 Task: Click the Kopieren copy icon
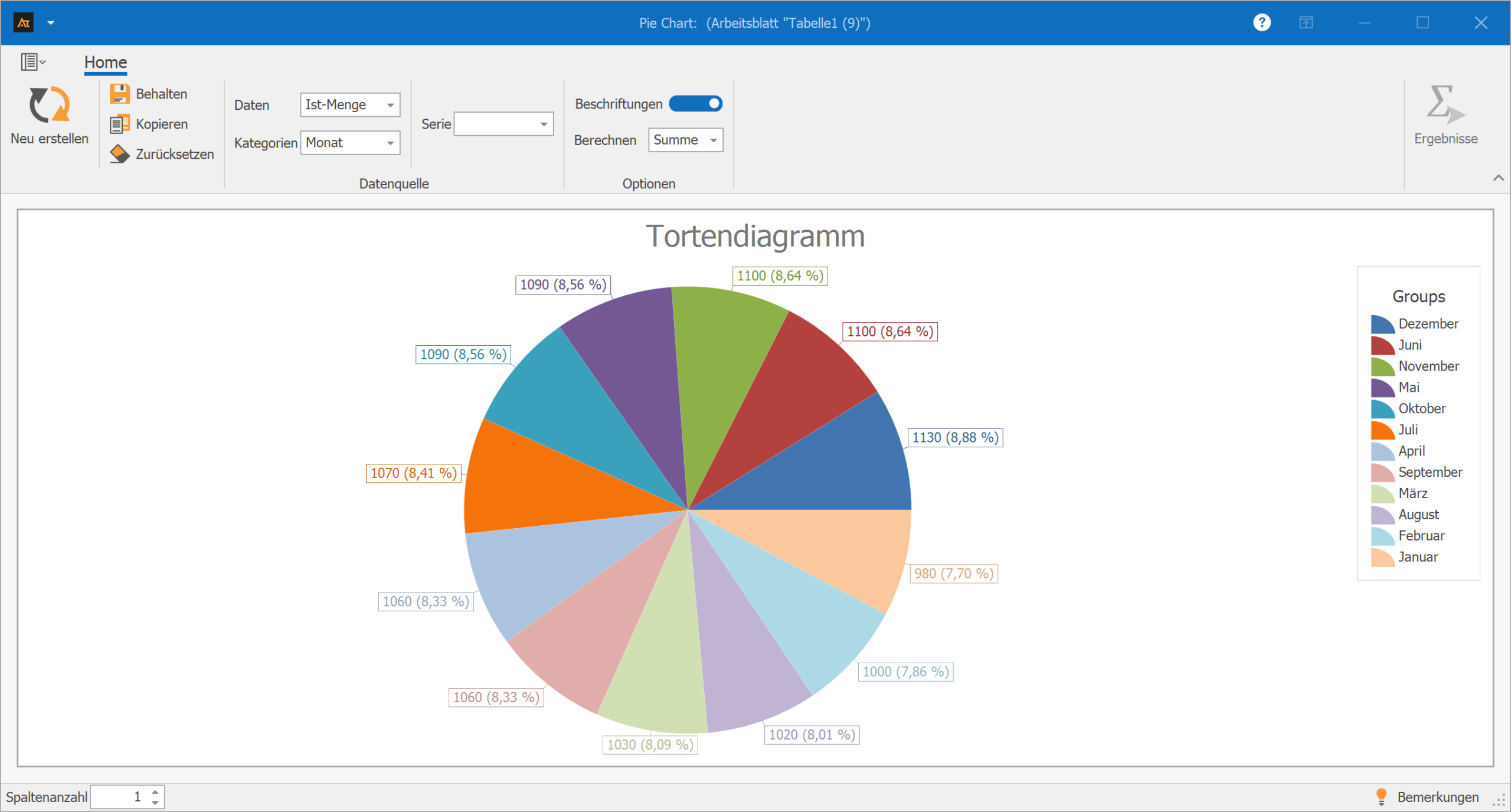[120, 124]
